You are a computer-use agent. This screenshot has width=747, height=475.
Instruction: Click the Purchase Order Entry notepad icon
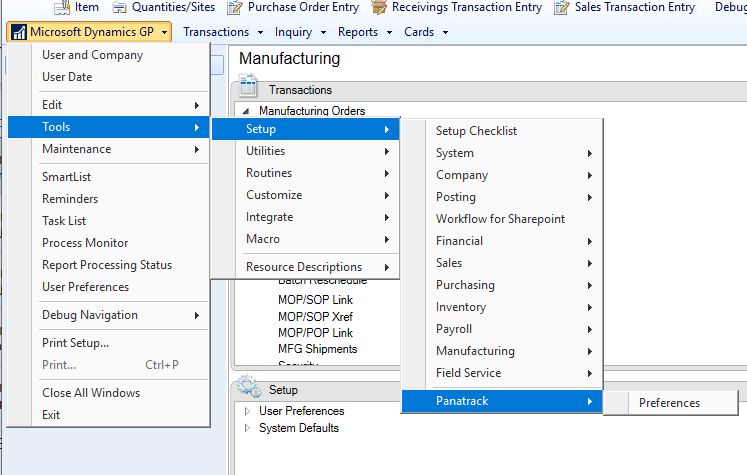(234, 7)
